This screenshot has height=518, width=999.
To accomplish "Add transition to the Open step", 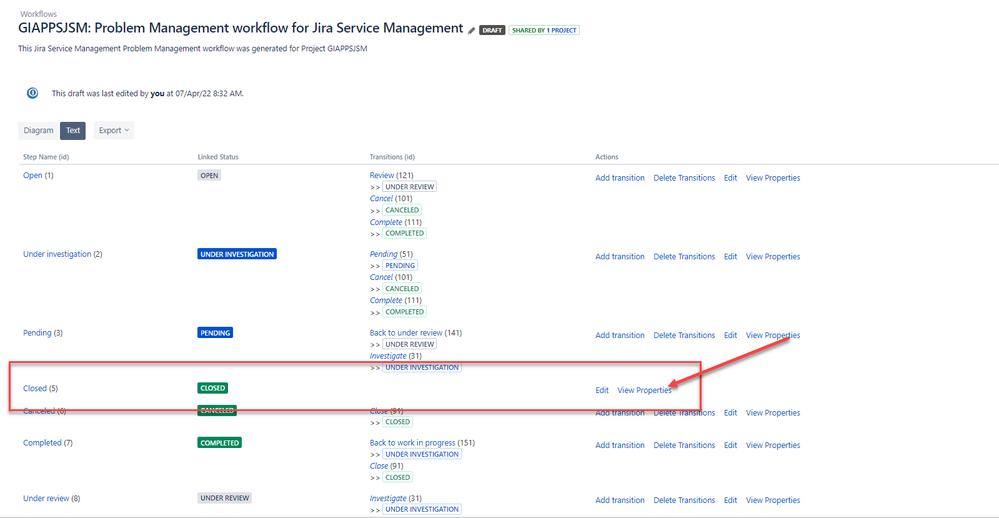I will 620,178.
